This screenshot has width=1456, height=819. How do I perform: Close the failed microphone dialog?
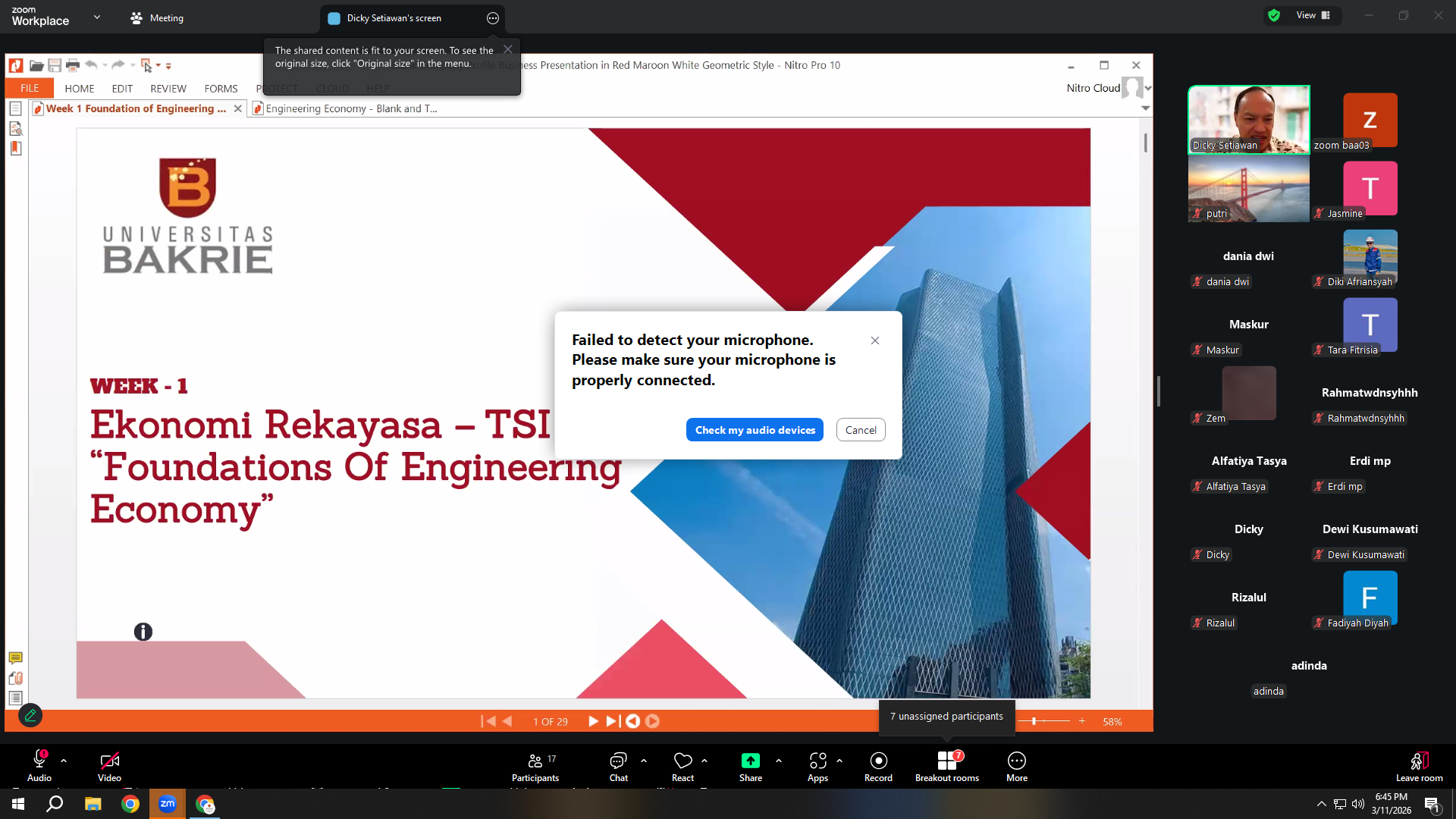click(875, 340)
